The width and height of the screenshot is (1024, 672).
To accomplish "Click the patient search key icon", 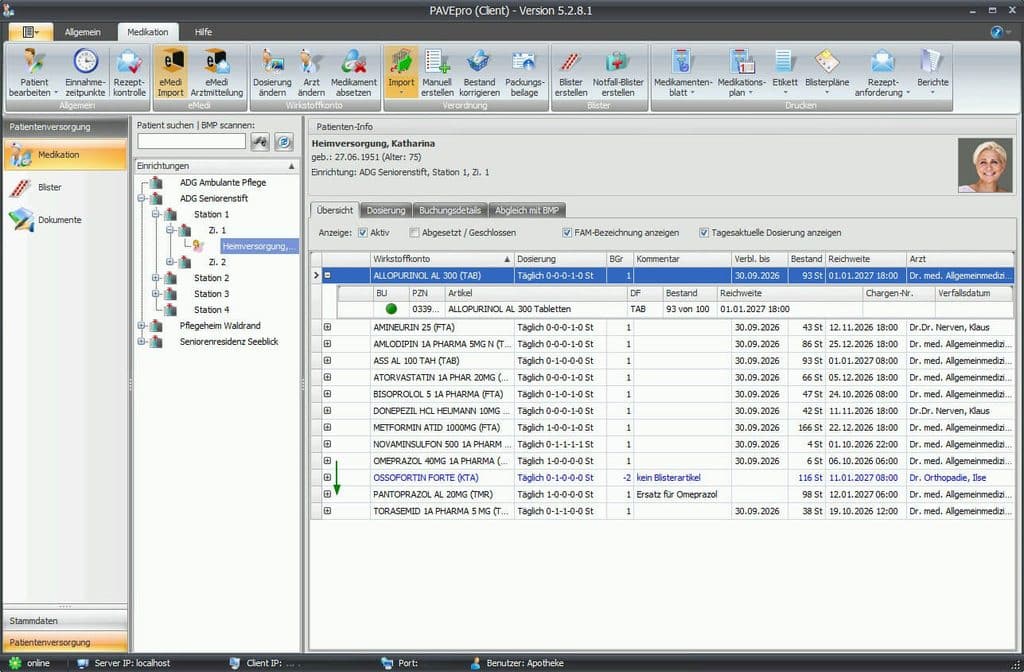I will tap(260, 142).
